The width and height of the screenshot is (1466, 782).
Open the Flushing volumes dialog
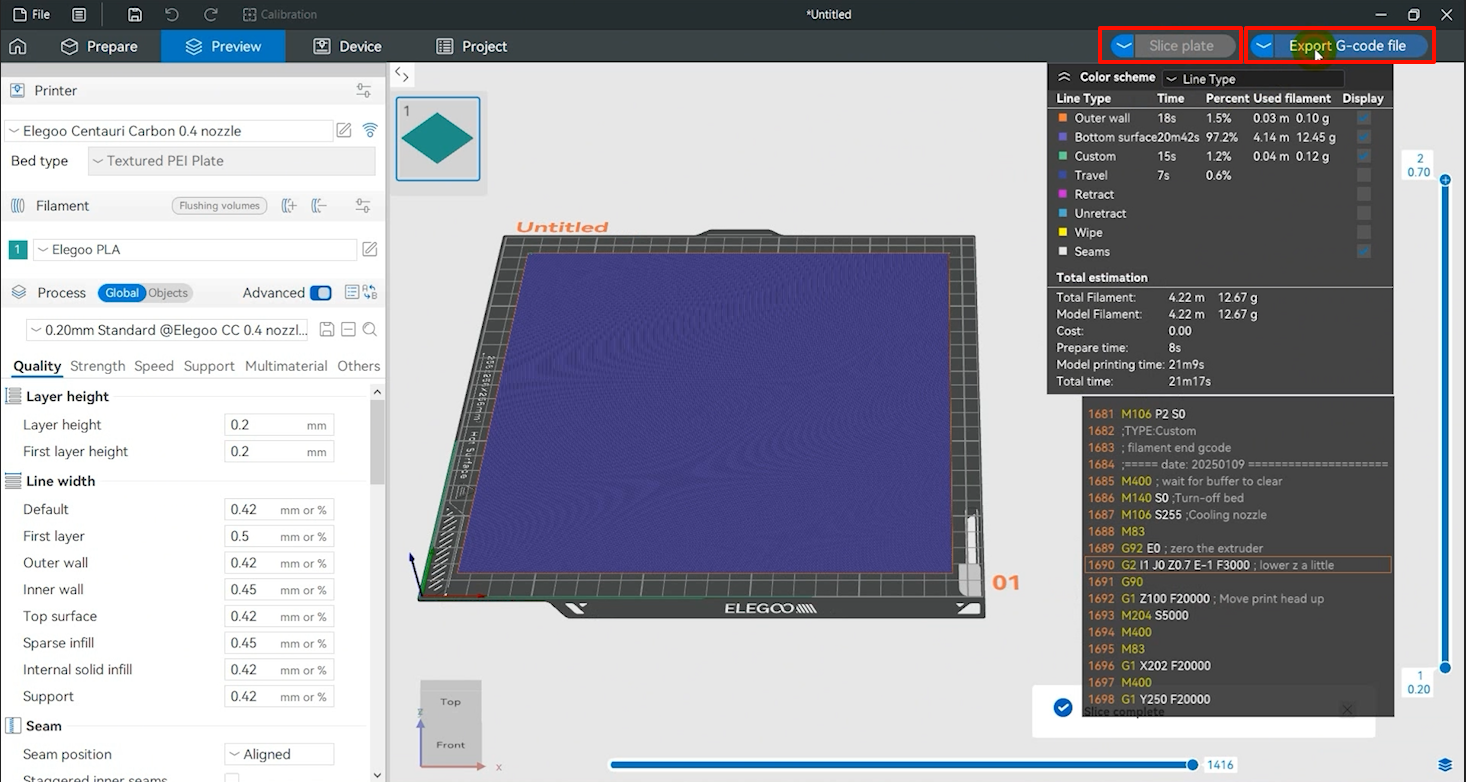click(219, 205)
